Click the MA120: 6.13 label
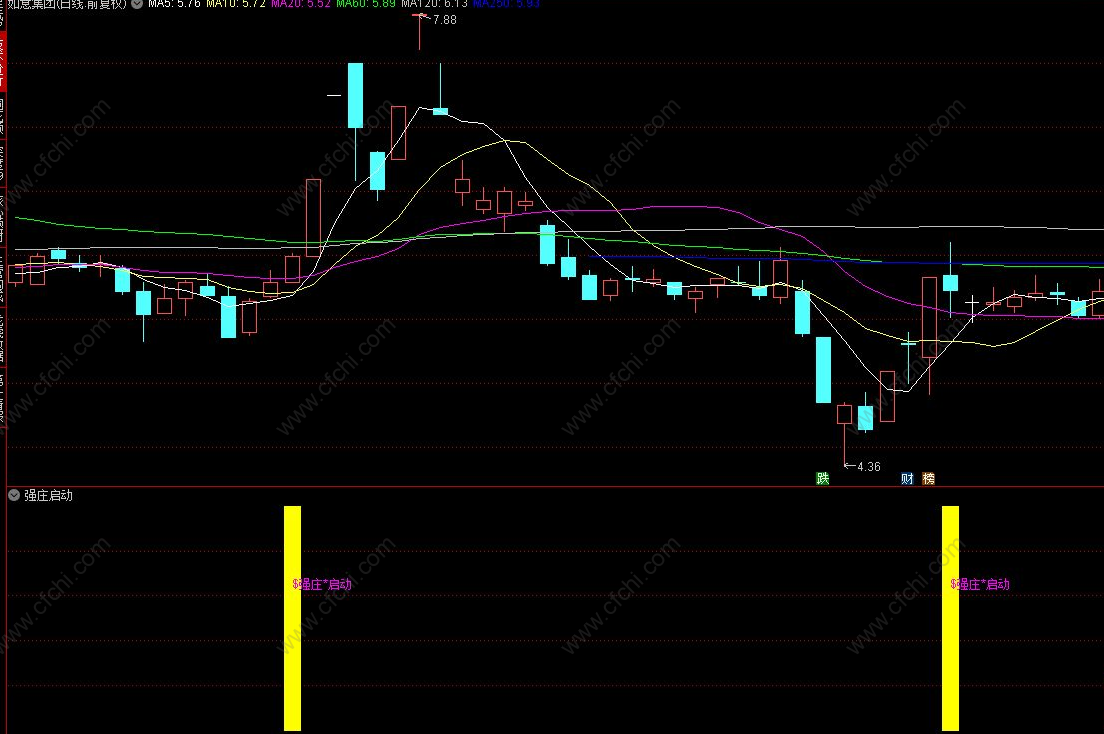 pyautogui.click(x=434, y=4)
